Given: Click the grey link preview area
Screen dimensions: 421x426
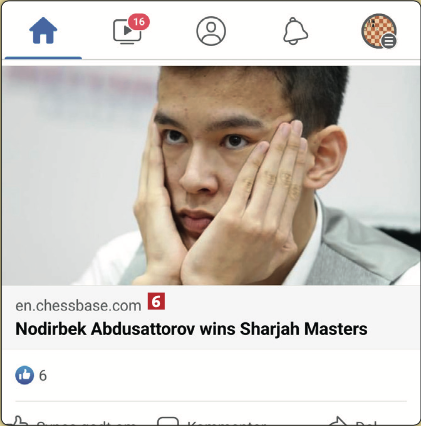Looking at the screenshot, I should click(x=211, y=317).
